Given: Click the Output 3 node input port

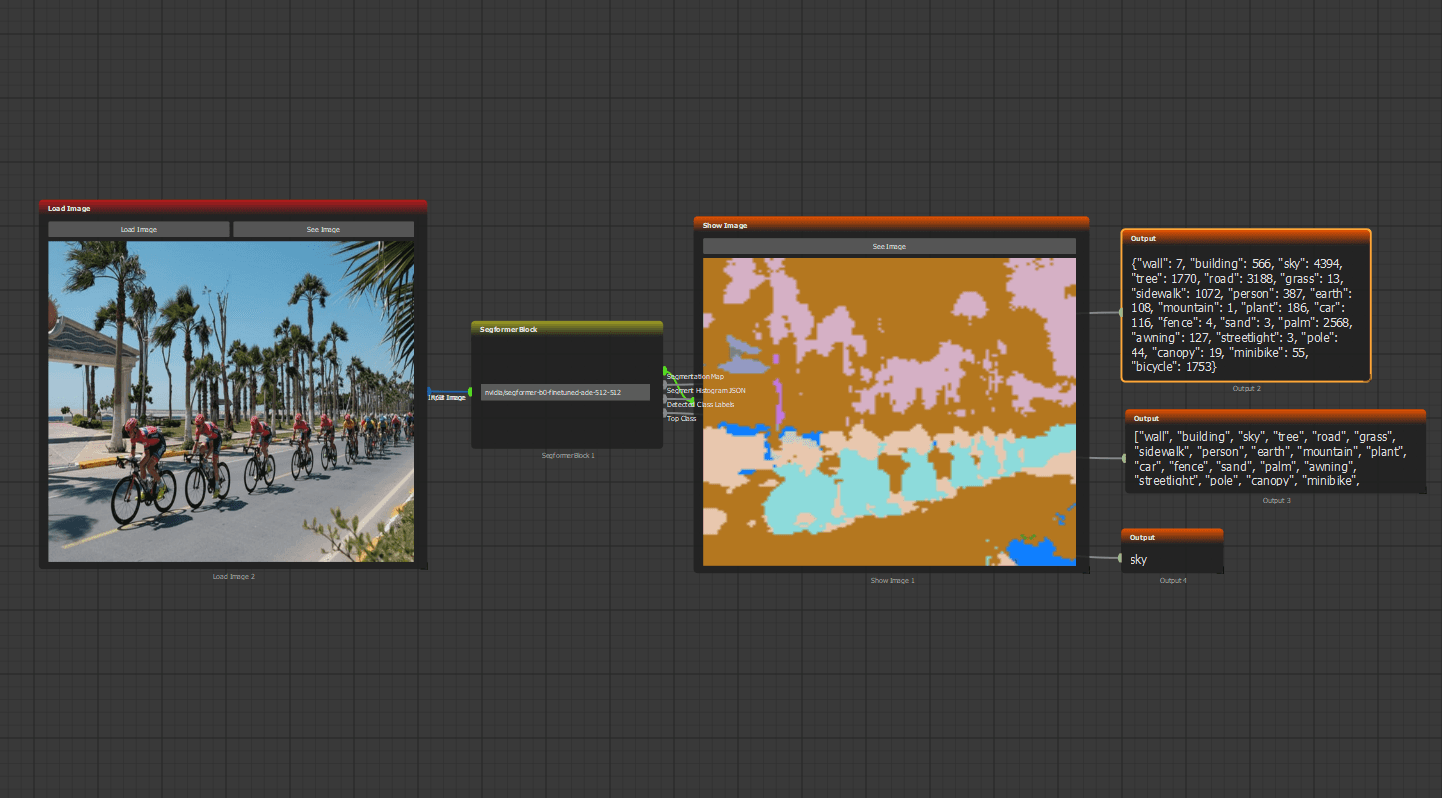Looking at the screenshot, I should [x=1124, y=458].
